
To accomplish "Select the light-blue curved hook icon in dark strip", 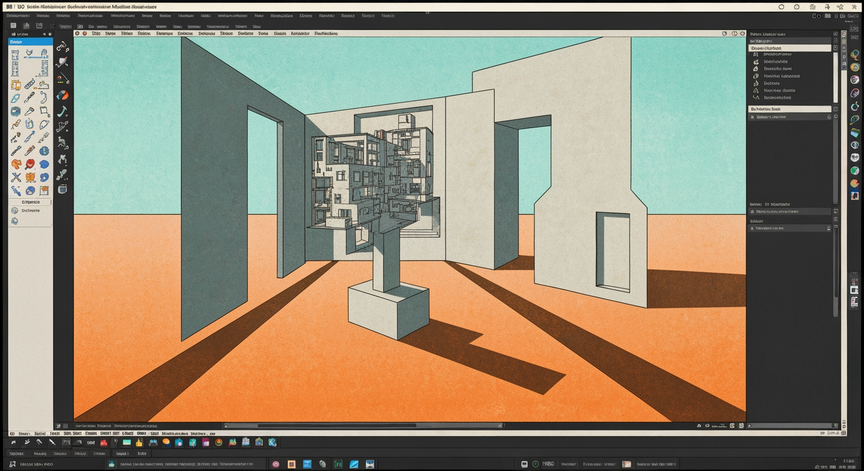I will (63, 112).
